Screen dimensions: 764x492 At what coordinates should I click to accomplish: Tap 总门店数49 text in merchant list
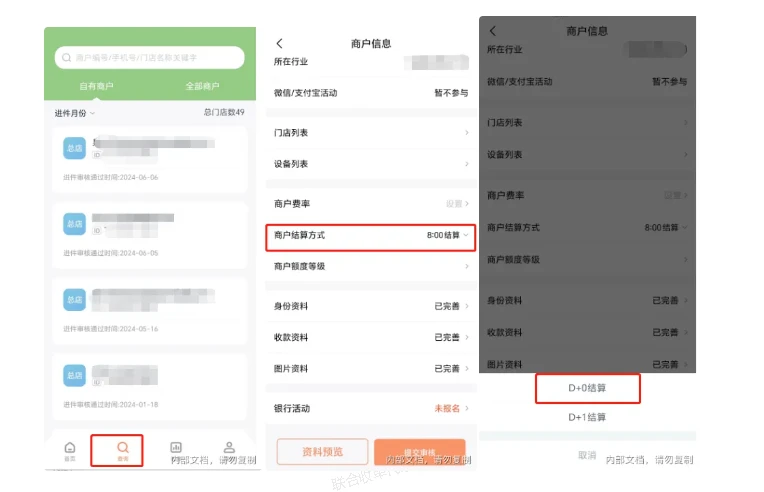coord(224,113)
